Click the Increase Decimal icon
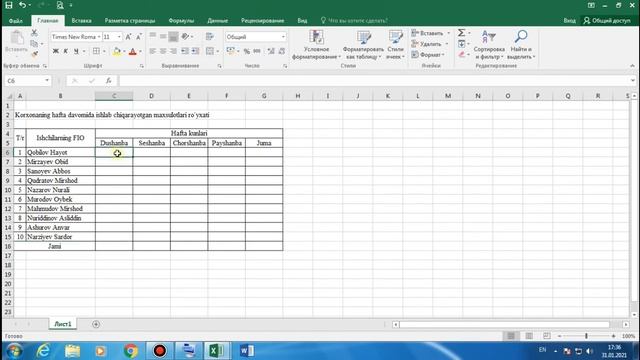The image size is (640, 360). pos(271,51)
